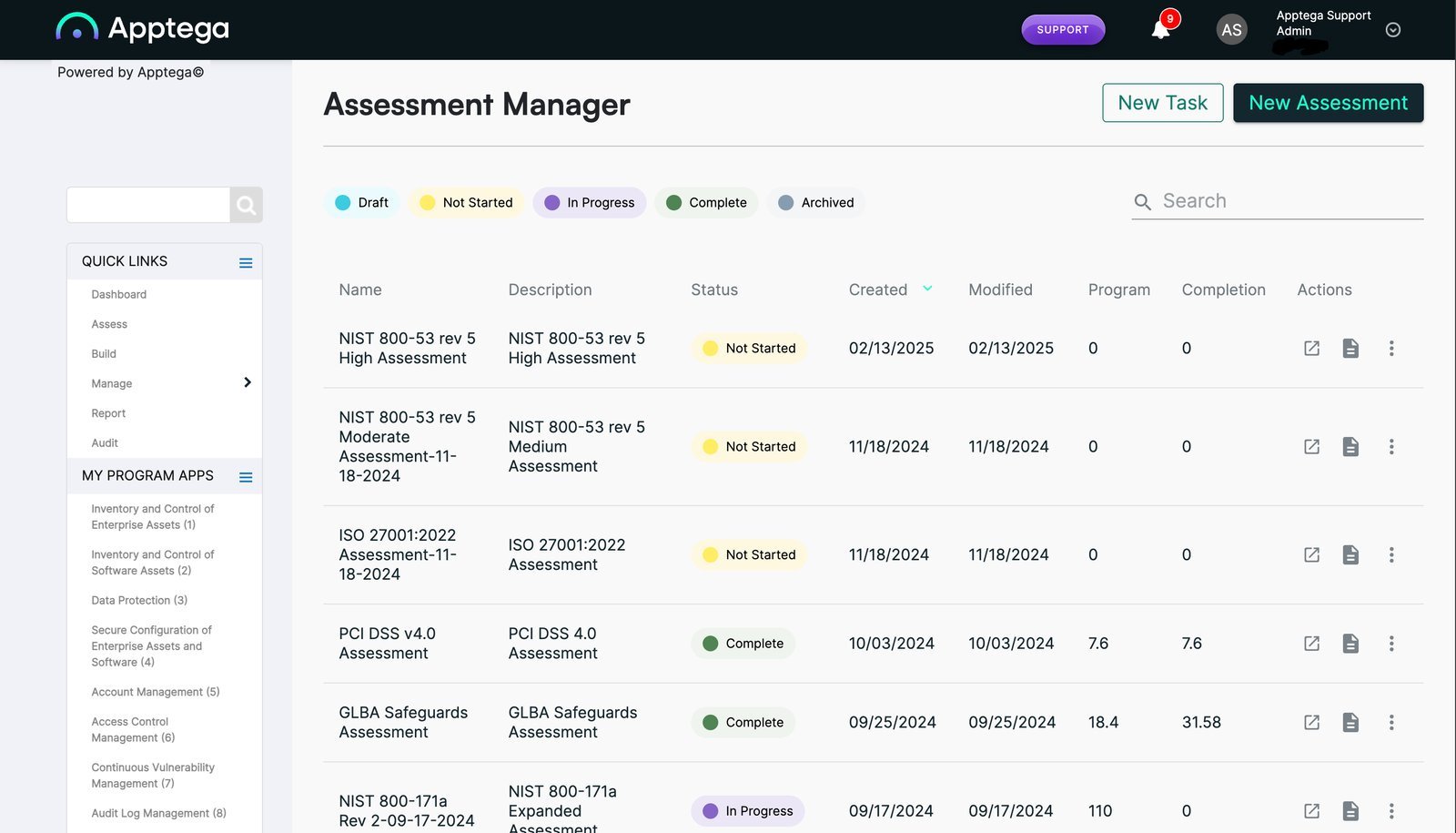Launch PCI DSS v4.0 Assessment open icon

coord(1311,643)
